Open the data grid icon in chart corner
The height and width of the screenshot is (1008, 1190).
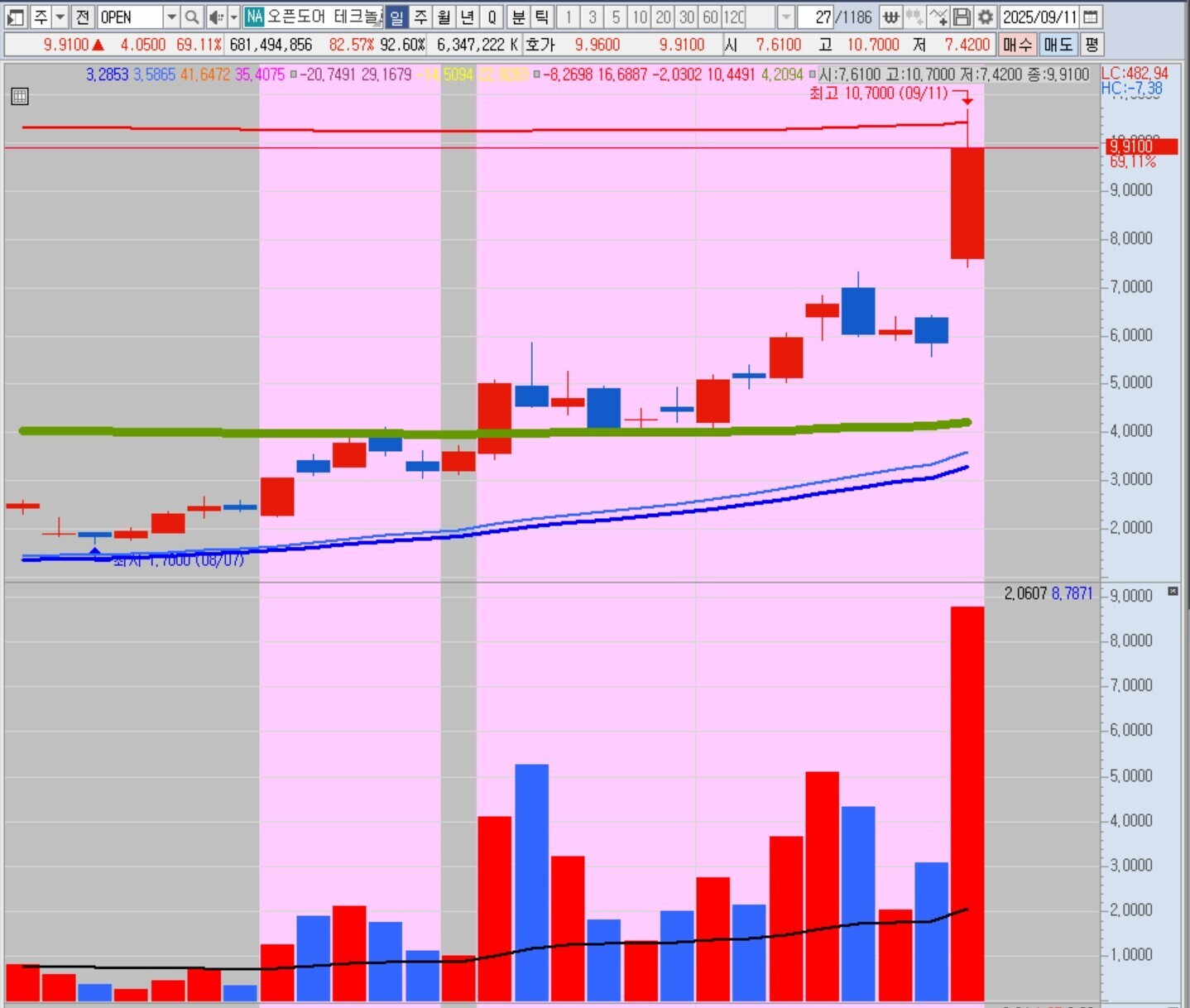point(20,97)
